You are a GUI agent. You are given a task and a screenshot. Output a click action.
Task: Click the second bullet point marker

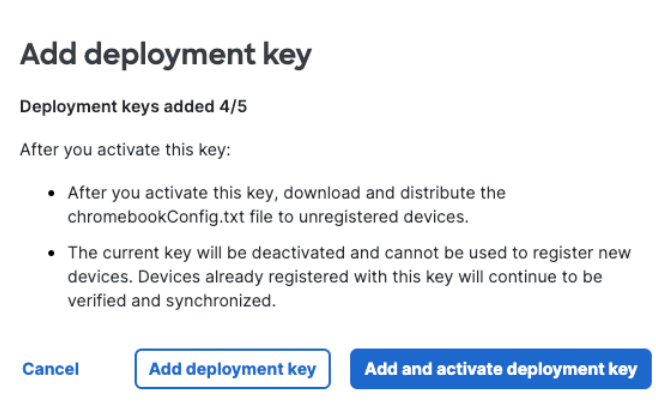pyautogui.click(x=51, y=253)
